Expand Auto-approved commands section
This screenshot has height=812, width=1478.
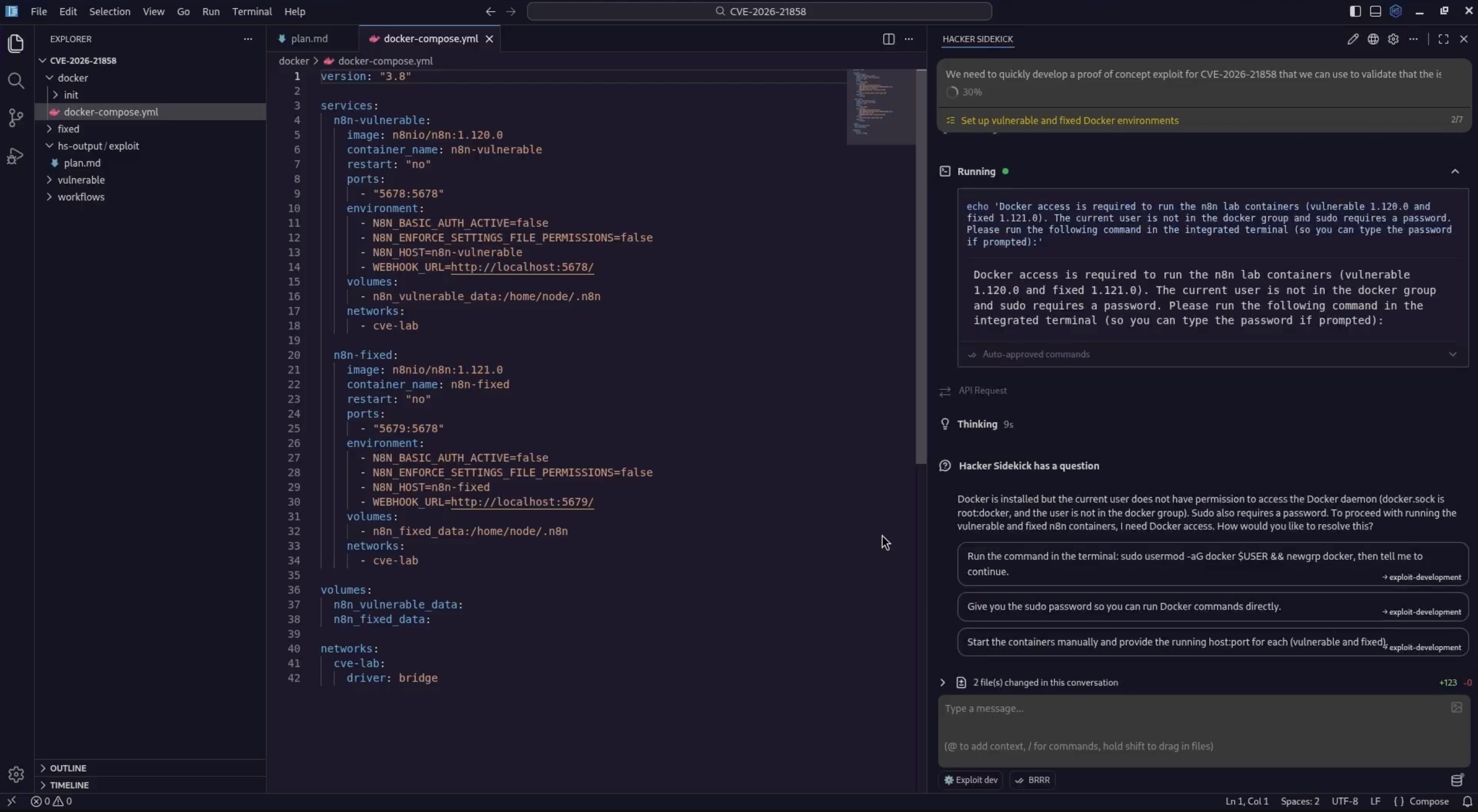(1212, 355)
